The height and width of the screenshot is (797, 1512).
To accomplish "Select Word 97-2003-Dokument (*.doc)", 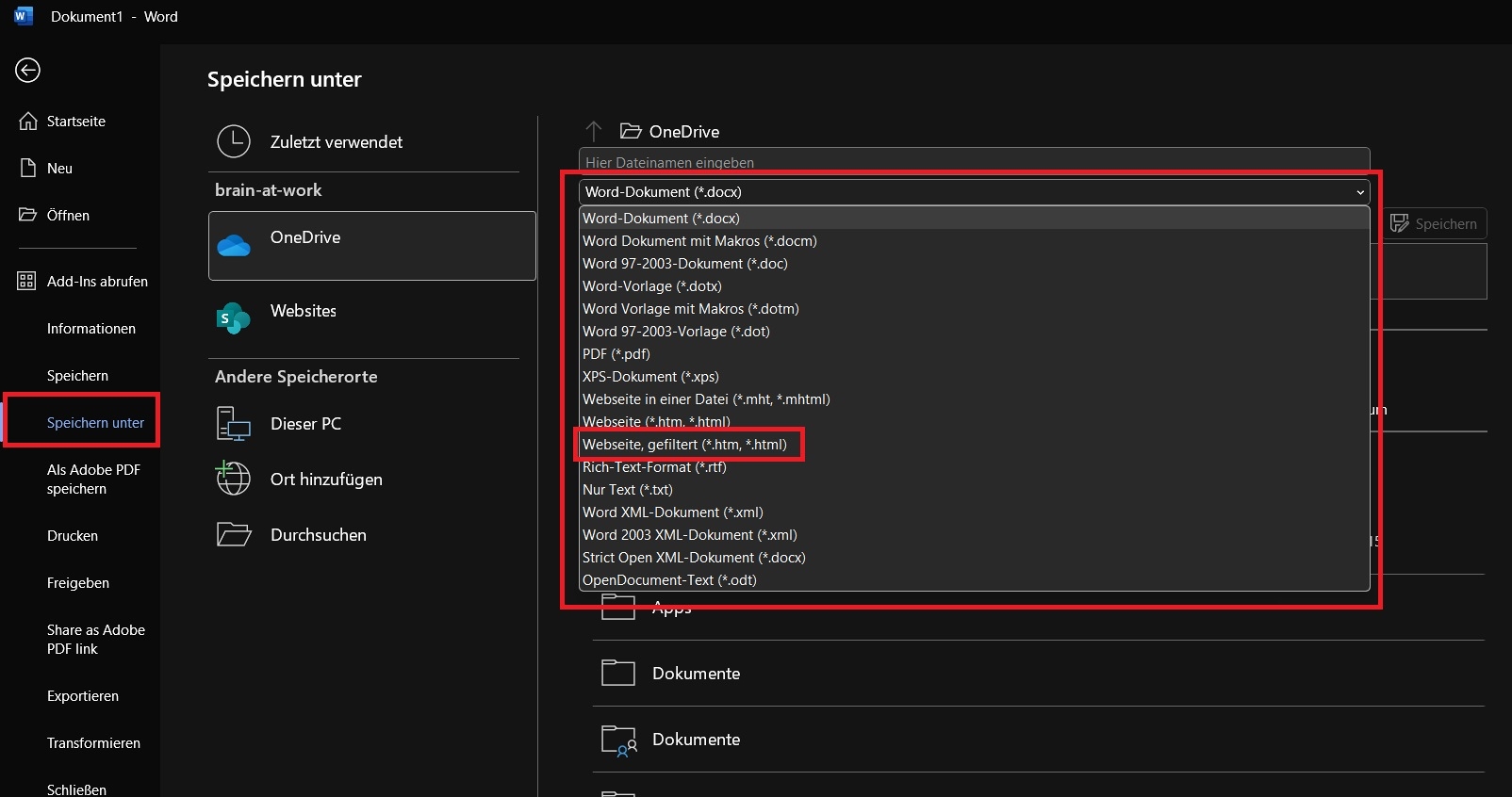I will tap(974, 263).
